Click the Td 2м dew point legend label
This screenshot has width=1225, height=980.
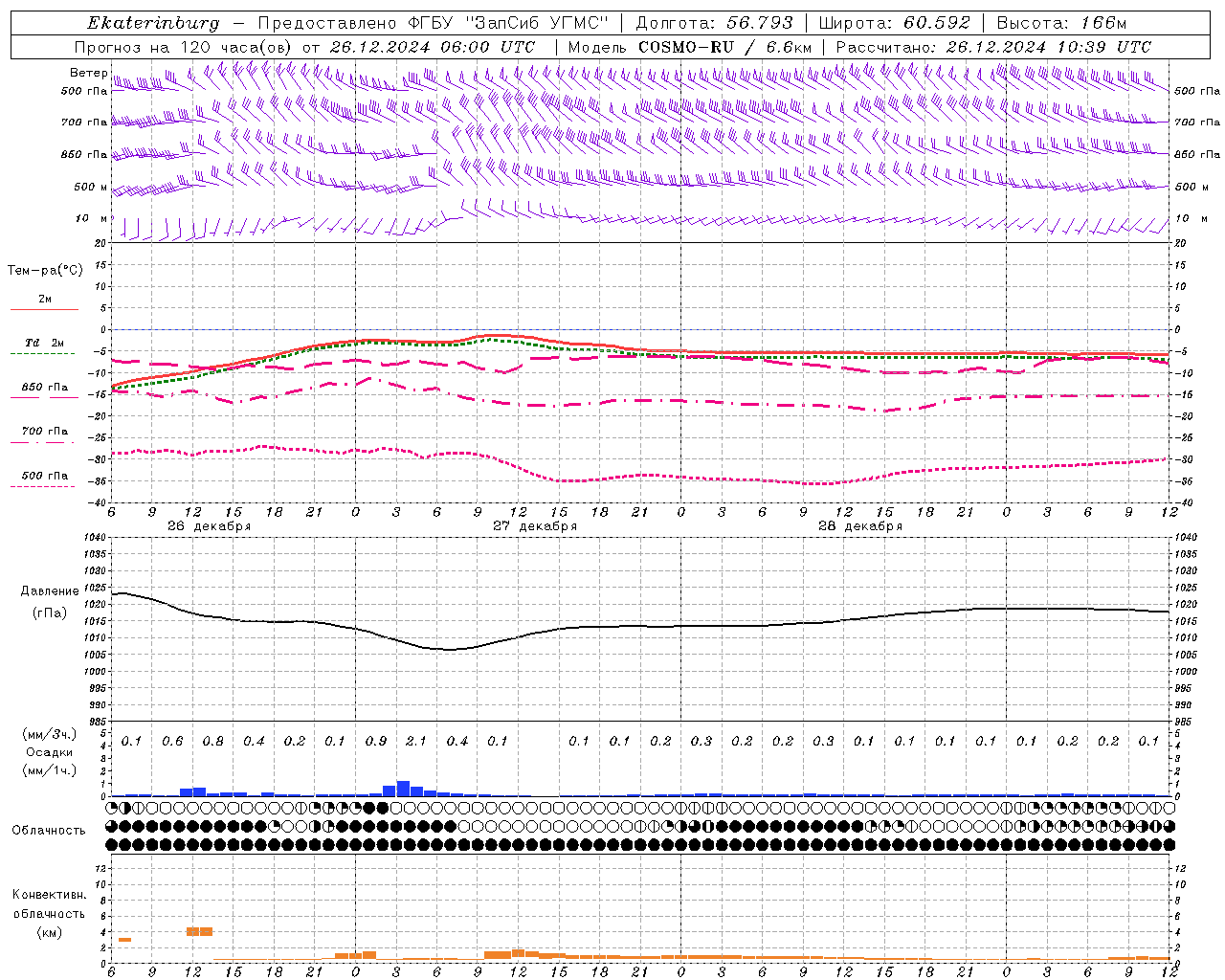[45, 343]
